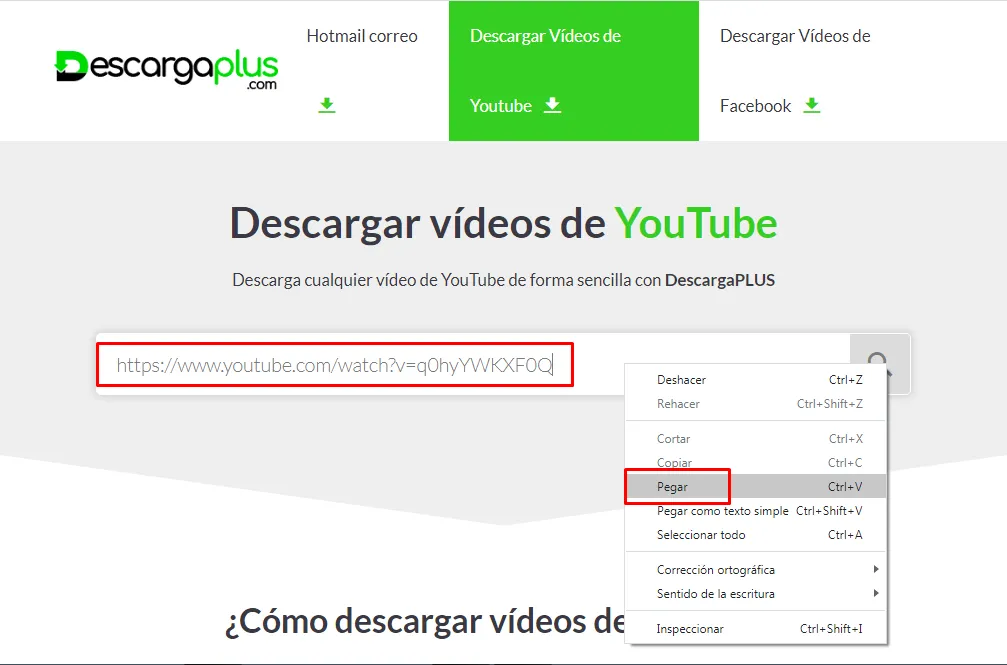Choose Deshacer in context menu
Viewport: 1007px width, 665px height.
coord(756,380)
